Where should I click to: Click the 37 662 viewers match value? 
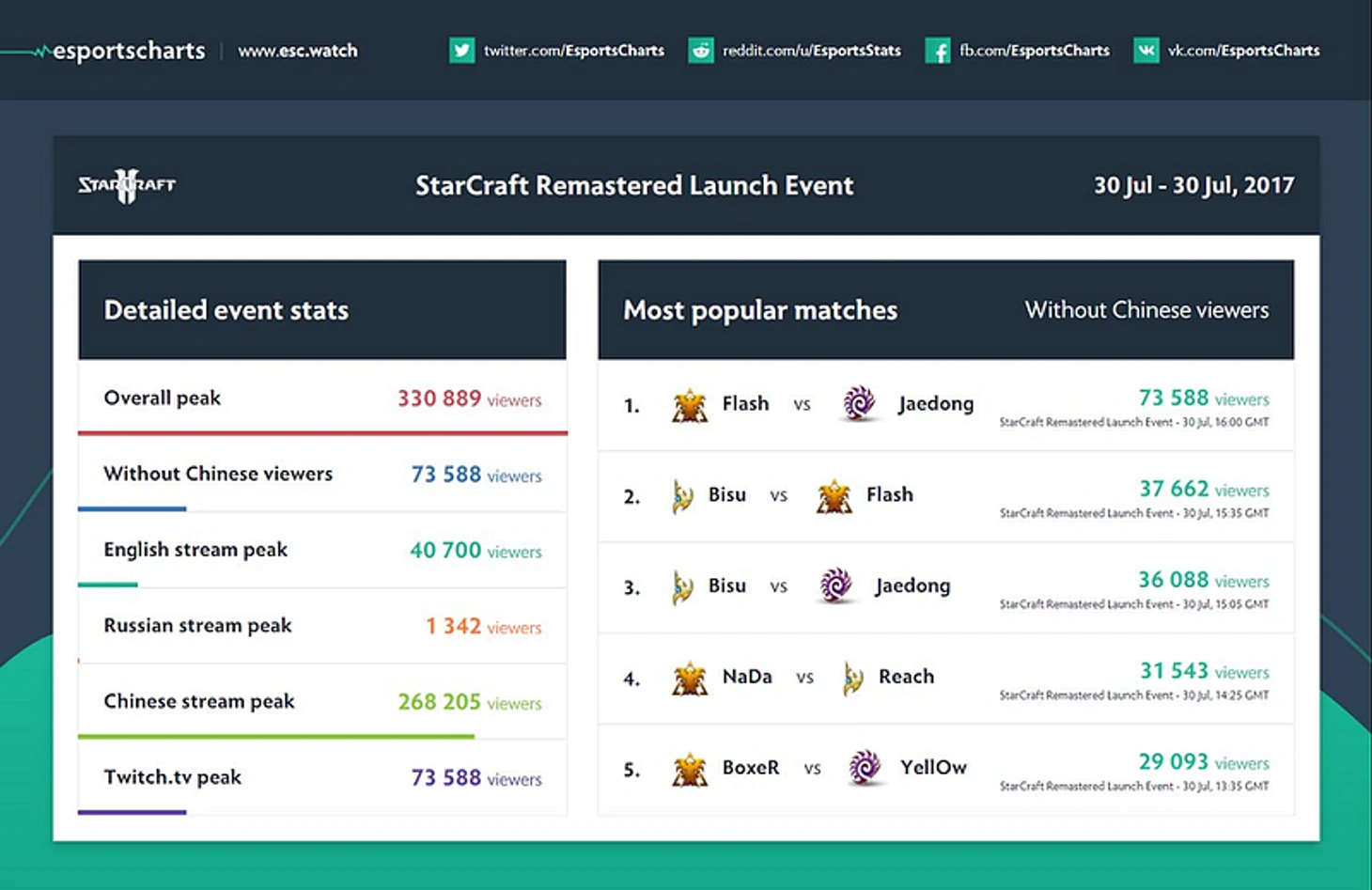(x=1204, y=490)
